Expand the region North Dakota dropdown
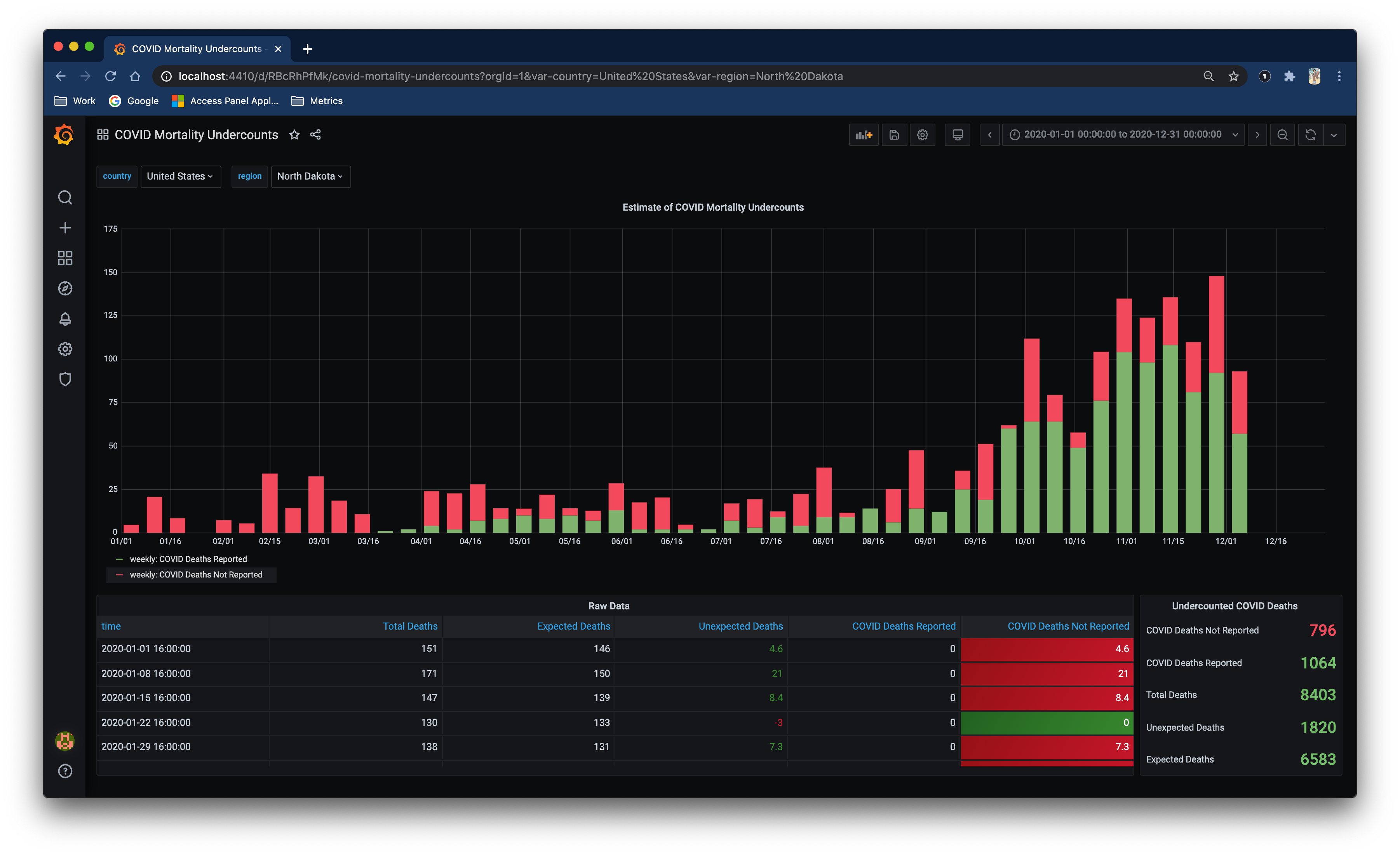 [310, 176]
